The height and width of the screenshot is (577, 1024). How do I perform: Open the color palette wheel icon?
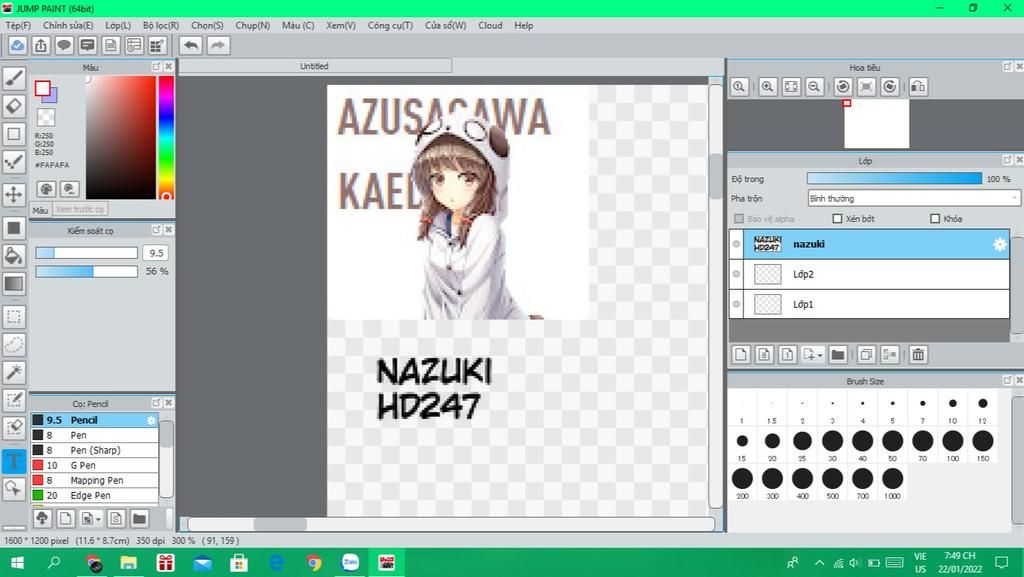(46, 189)
